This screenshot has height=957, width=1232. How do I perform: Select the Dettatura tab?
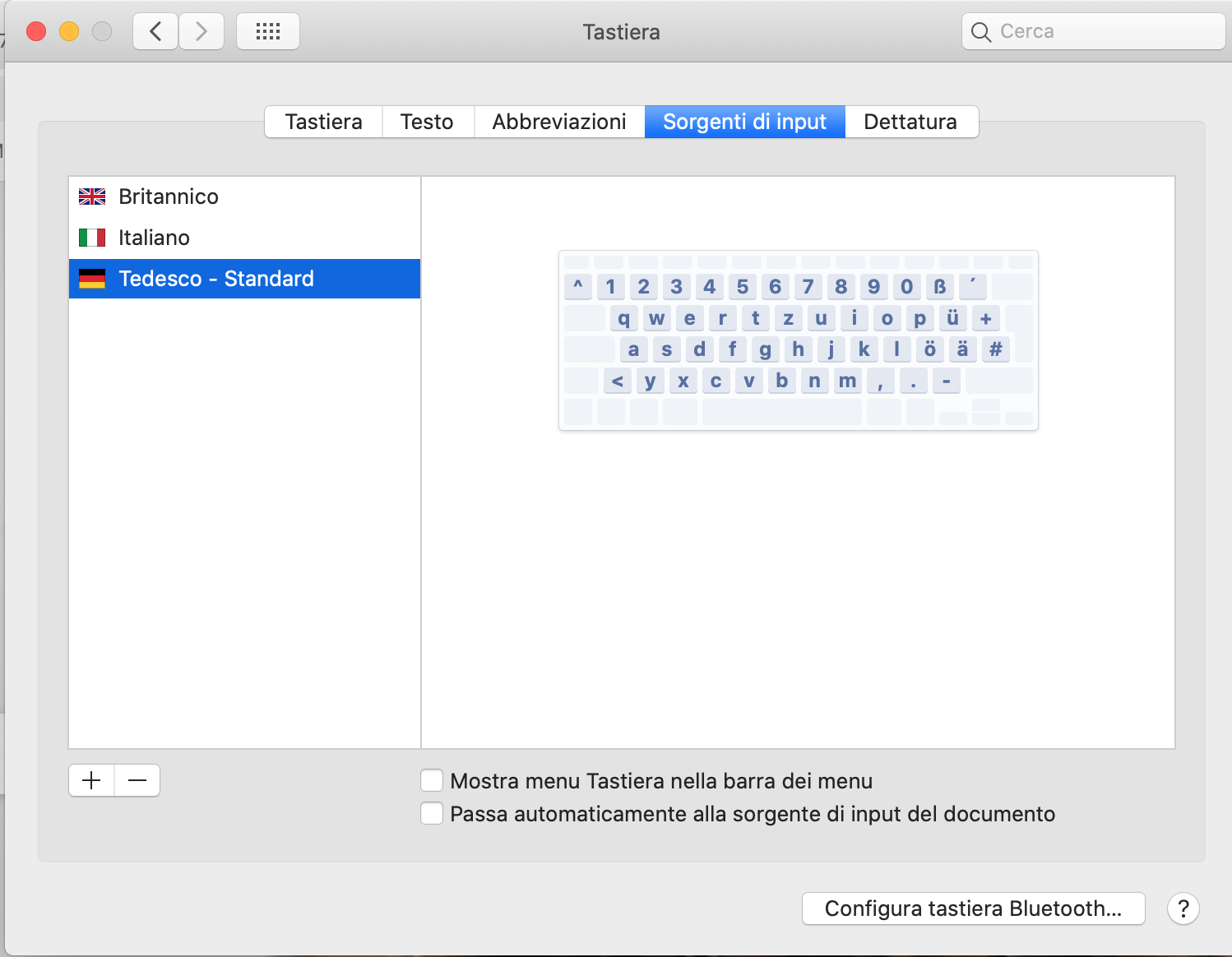[910, 122]
